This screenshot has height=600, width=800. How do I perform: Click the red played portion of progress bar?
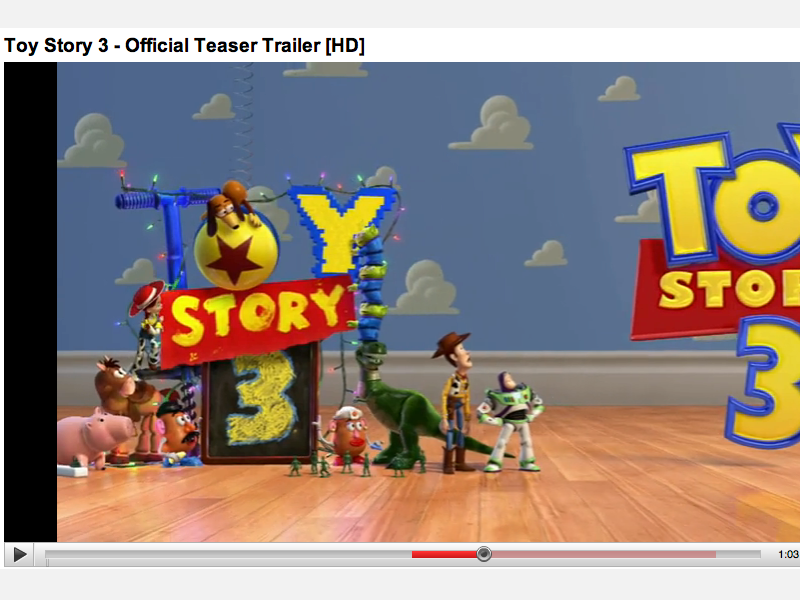tap(444, 555)
